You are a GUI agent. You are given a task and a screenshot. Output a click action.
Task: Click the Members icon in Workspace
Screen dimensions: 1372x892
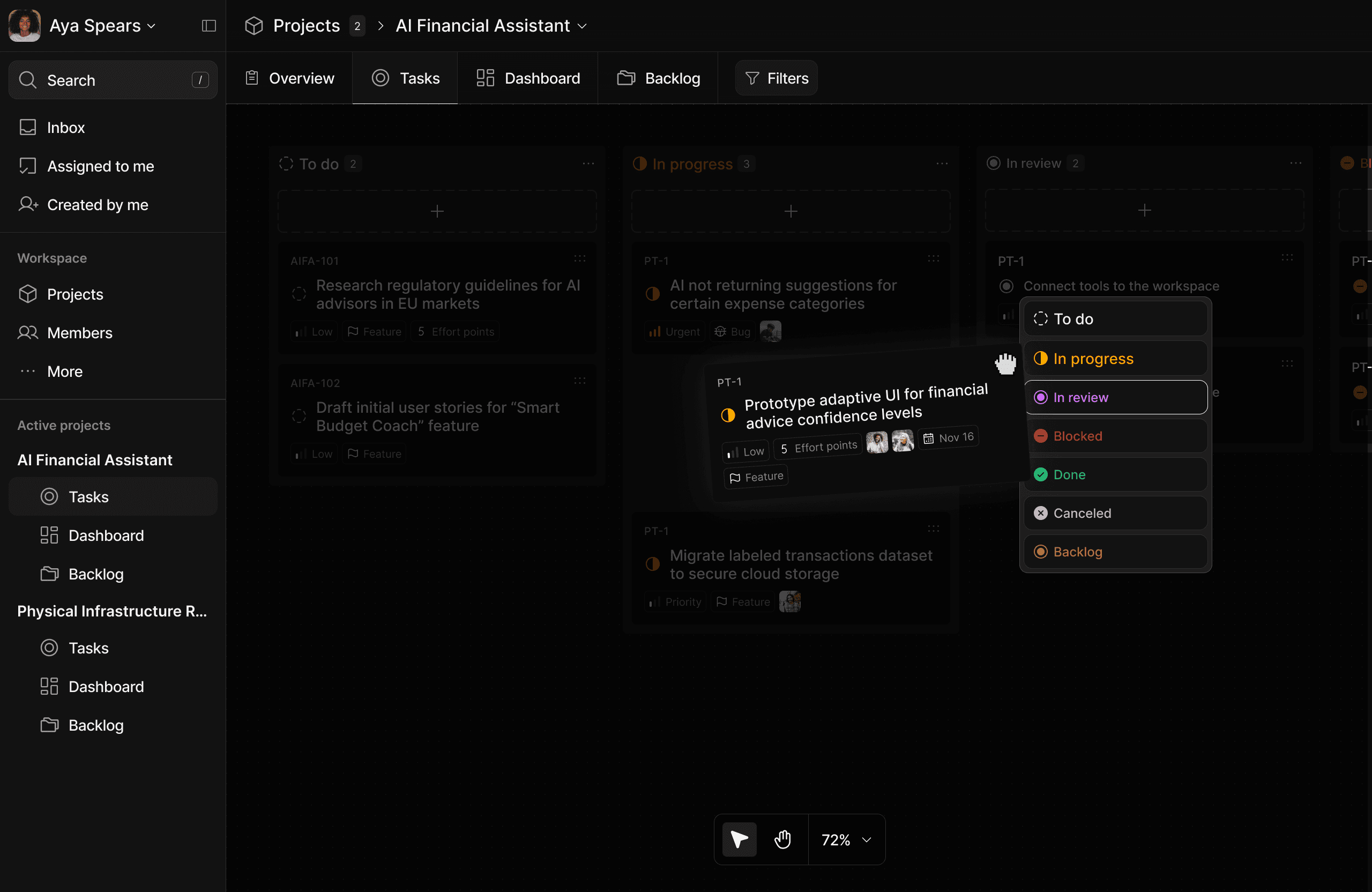[x=28, y=333]
